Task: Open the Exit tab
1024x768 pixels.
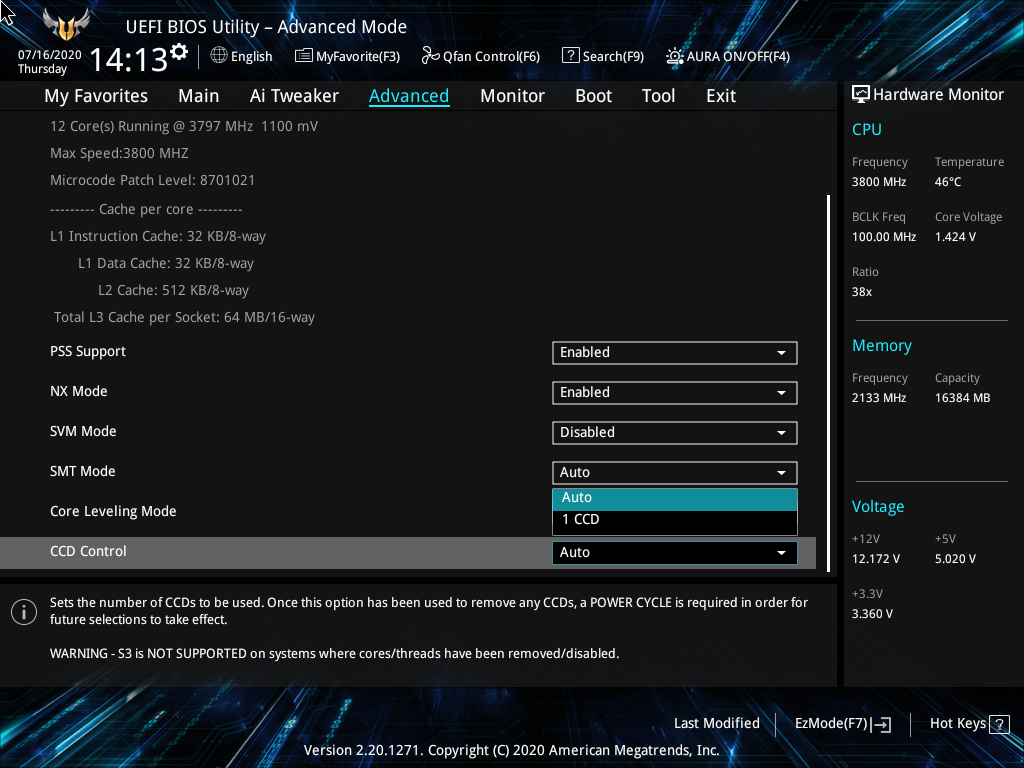Action: click(x=721, y=96)
